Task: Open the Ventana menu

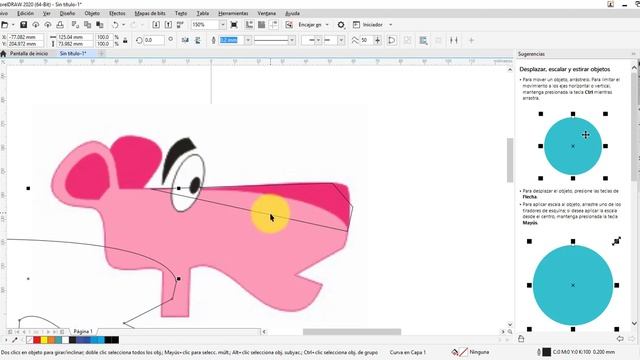Action: click(267, 13)
